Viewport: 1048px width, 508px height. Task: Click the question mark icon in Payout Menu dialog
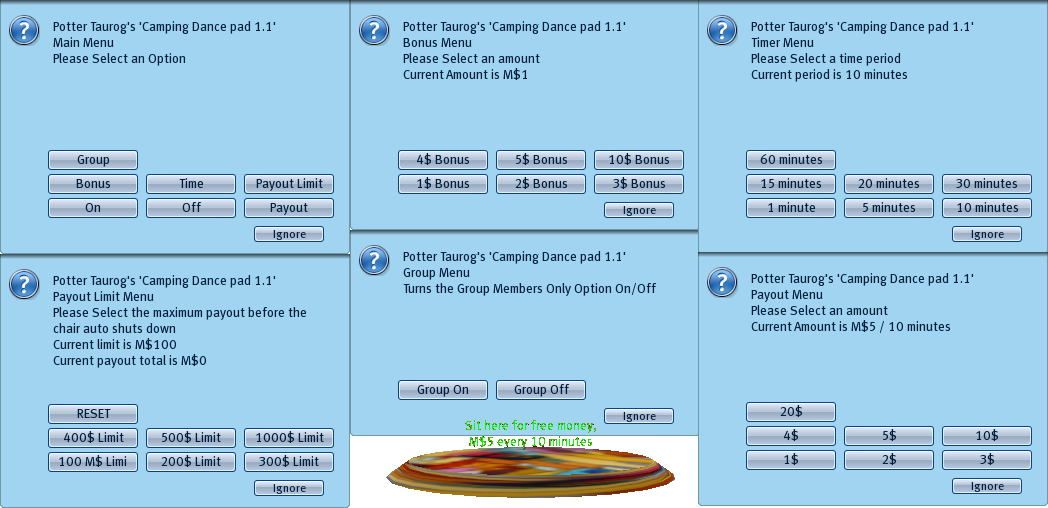[722, 282]
